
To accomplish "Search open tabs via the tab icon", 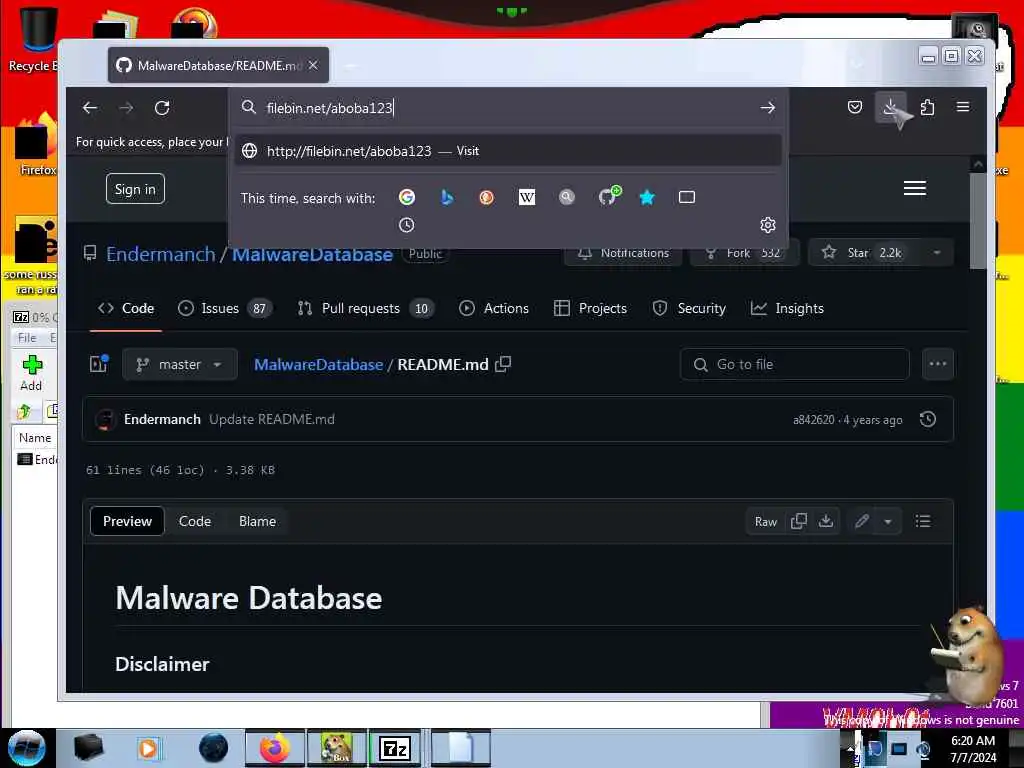I will pyautogui.click(x=686, y=197).
